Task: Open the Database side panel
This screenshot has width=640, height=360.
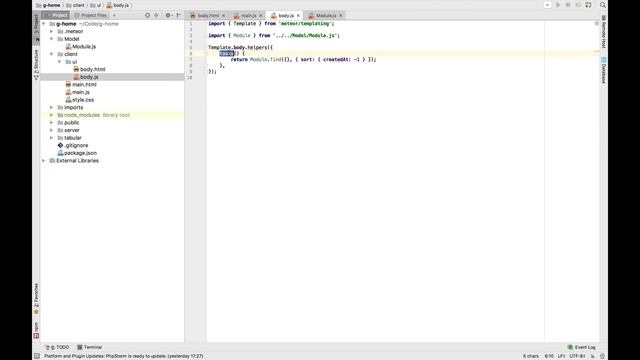Action: point(604,70)
